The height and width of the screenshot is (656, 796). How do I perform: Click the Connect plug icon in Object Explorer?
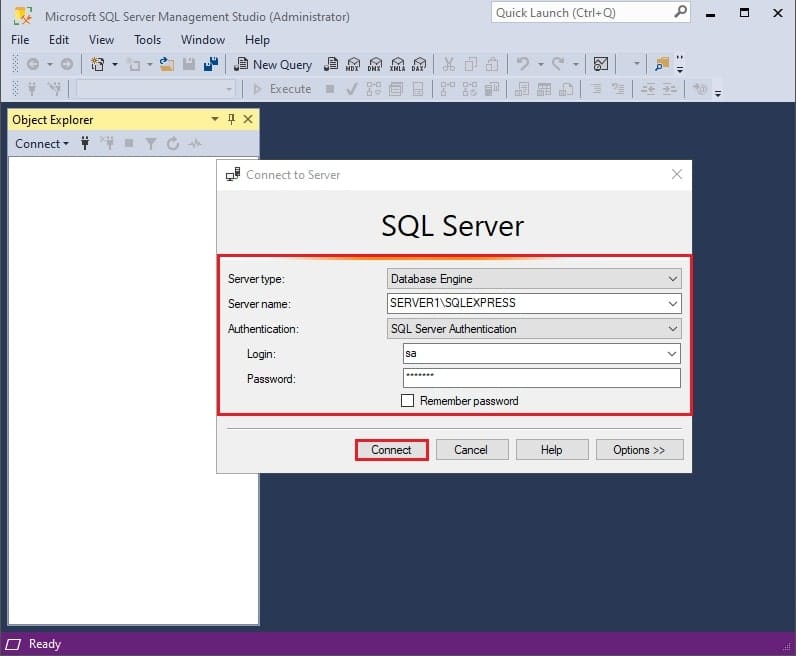[85, 144]
